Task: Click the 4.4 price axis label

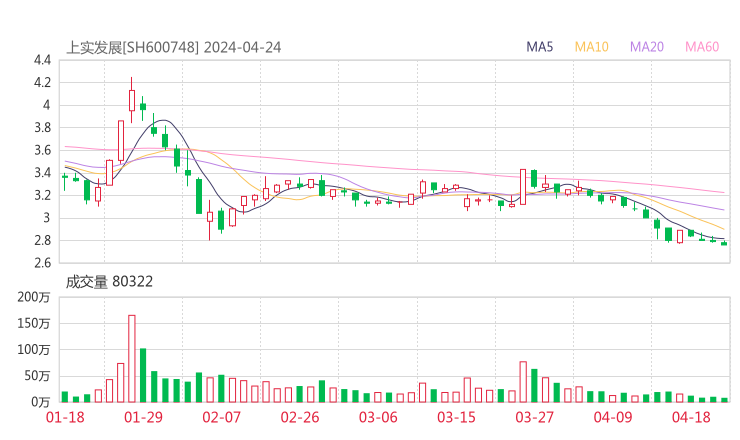Action: tap(42, 60)
